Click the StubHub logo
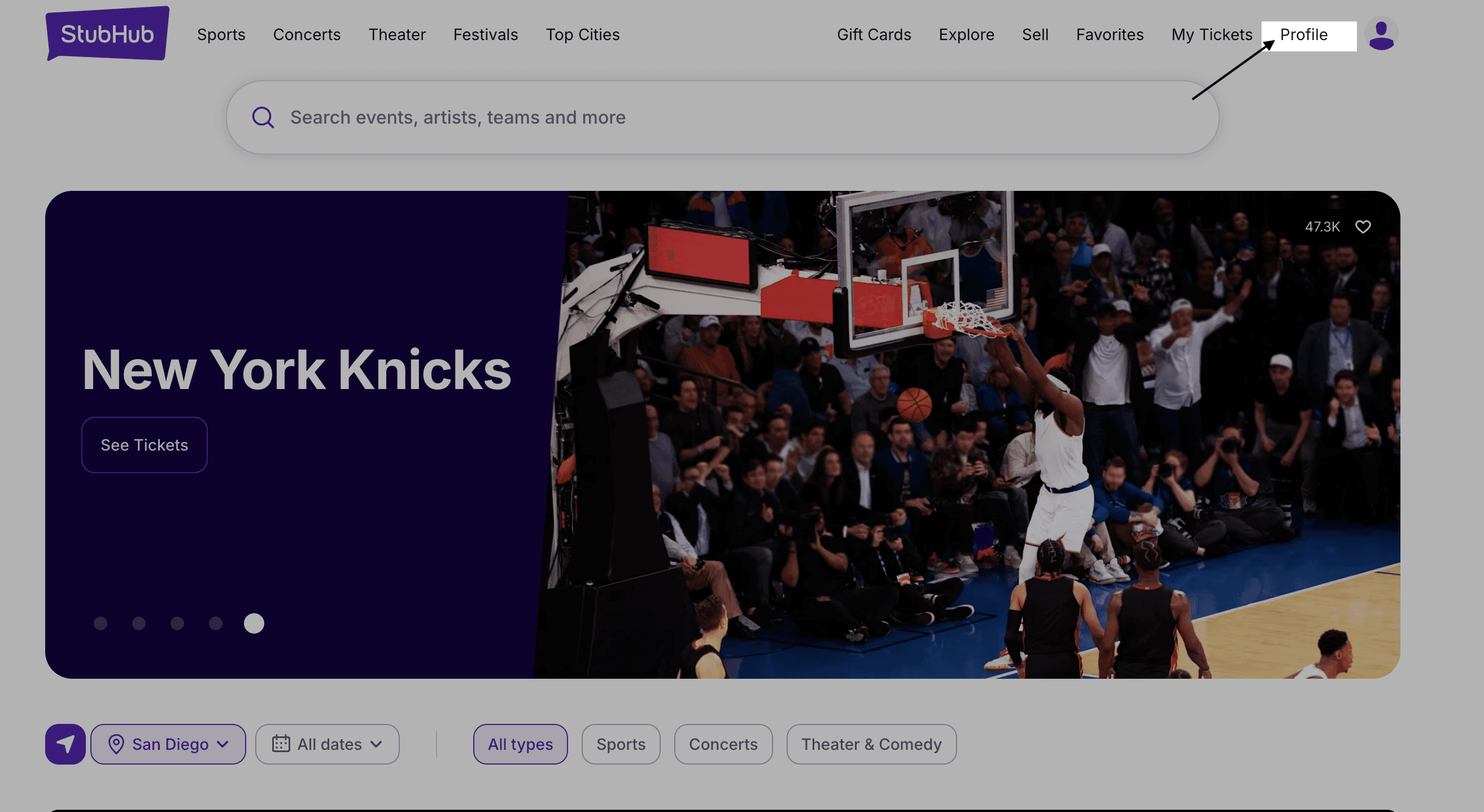This screenshot has height=812, width=1484. 107,33
